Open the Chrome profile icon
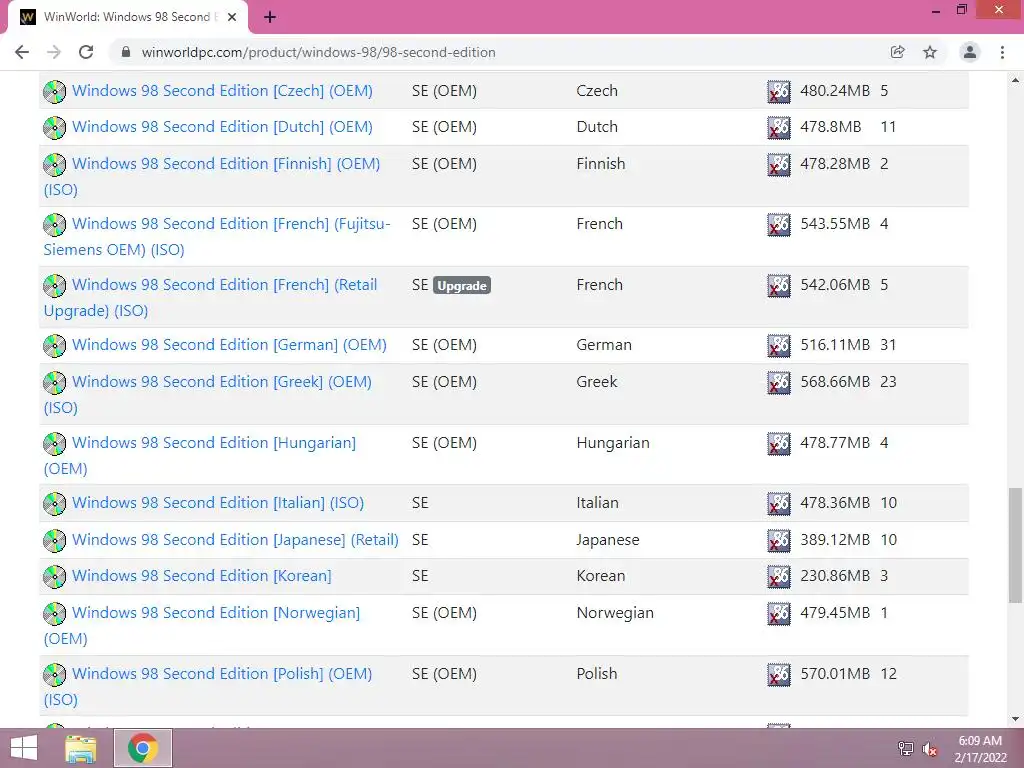 click(x=970, y=52)
